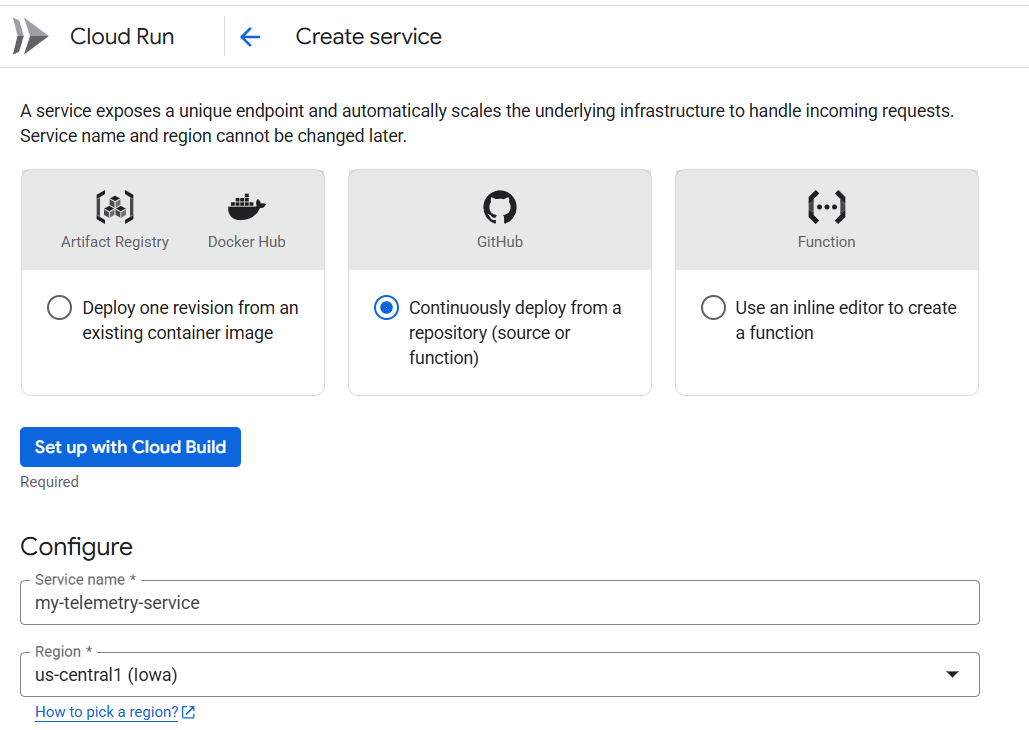The image size is (1029, 730).
Task: Click the Docker Hub whale icon
Action: tap(246, 207)
